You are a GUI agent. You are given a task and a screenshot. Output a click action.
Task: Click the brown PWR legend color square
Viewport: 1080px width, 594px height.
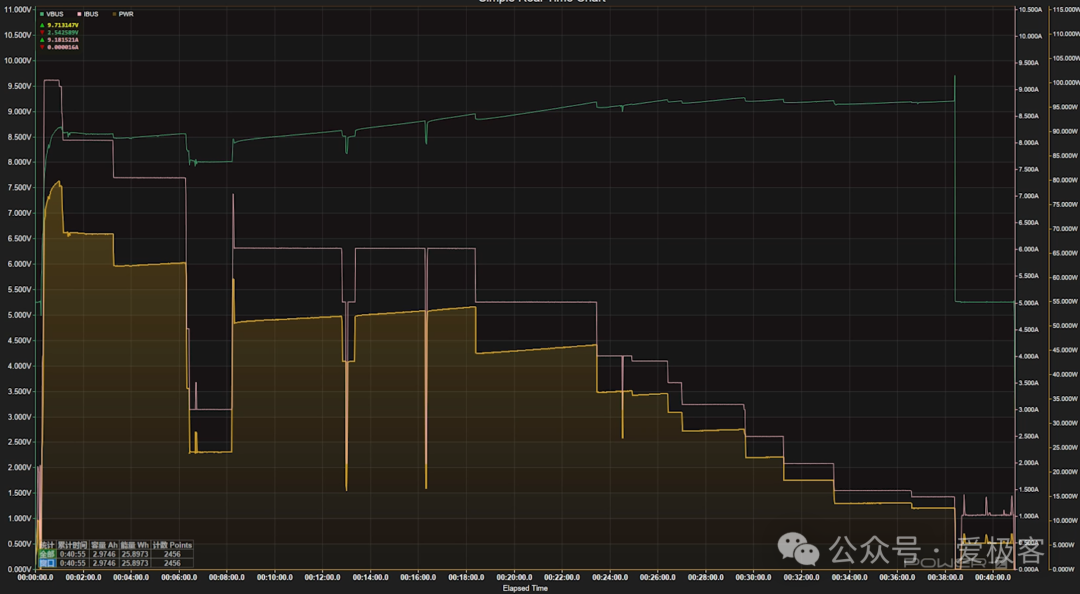114,14
